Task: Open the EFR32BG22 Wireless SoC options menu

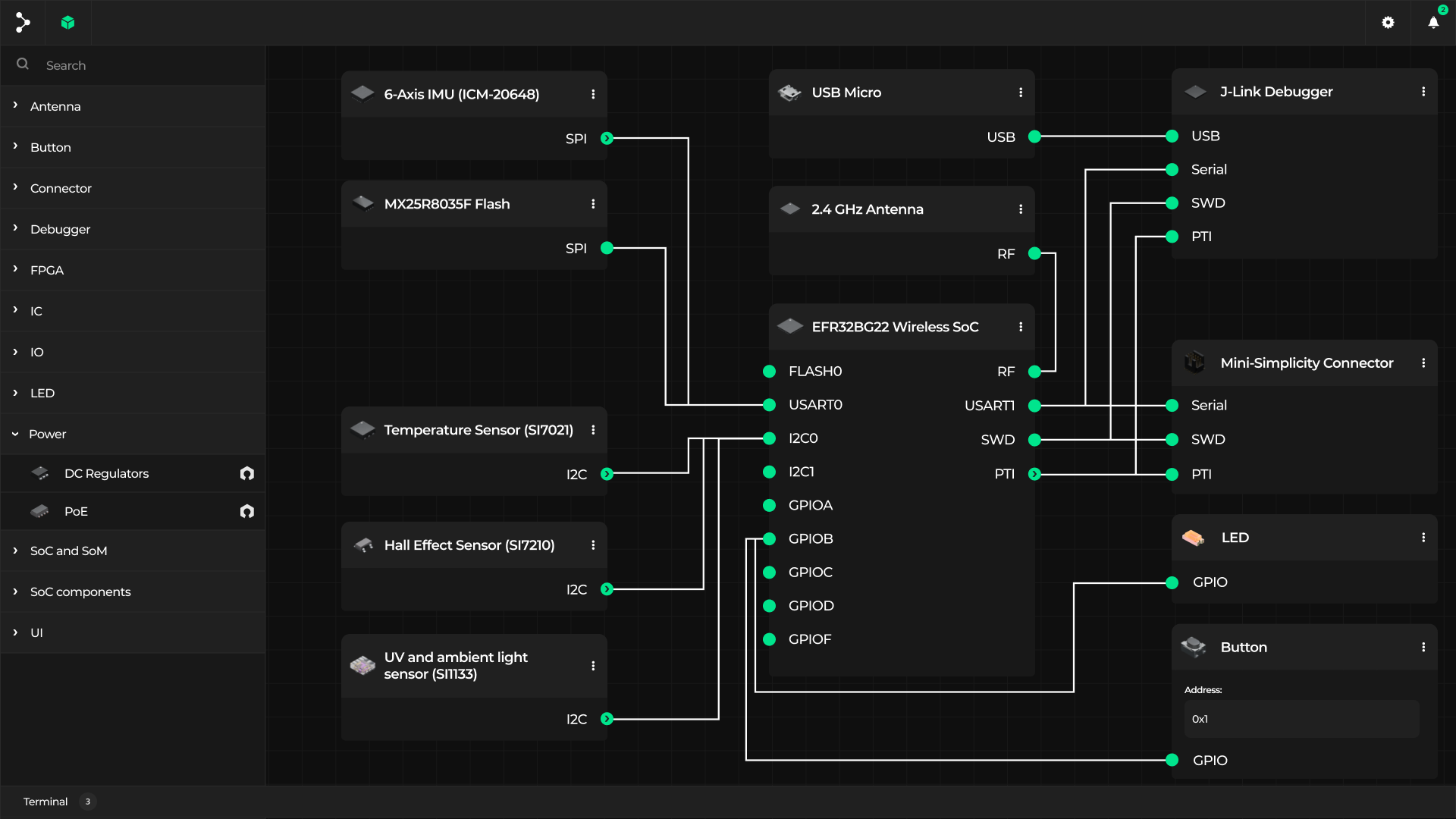Action: pyautogui.click(x=1021, y=327)
